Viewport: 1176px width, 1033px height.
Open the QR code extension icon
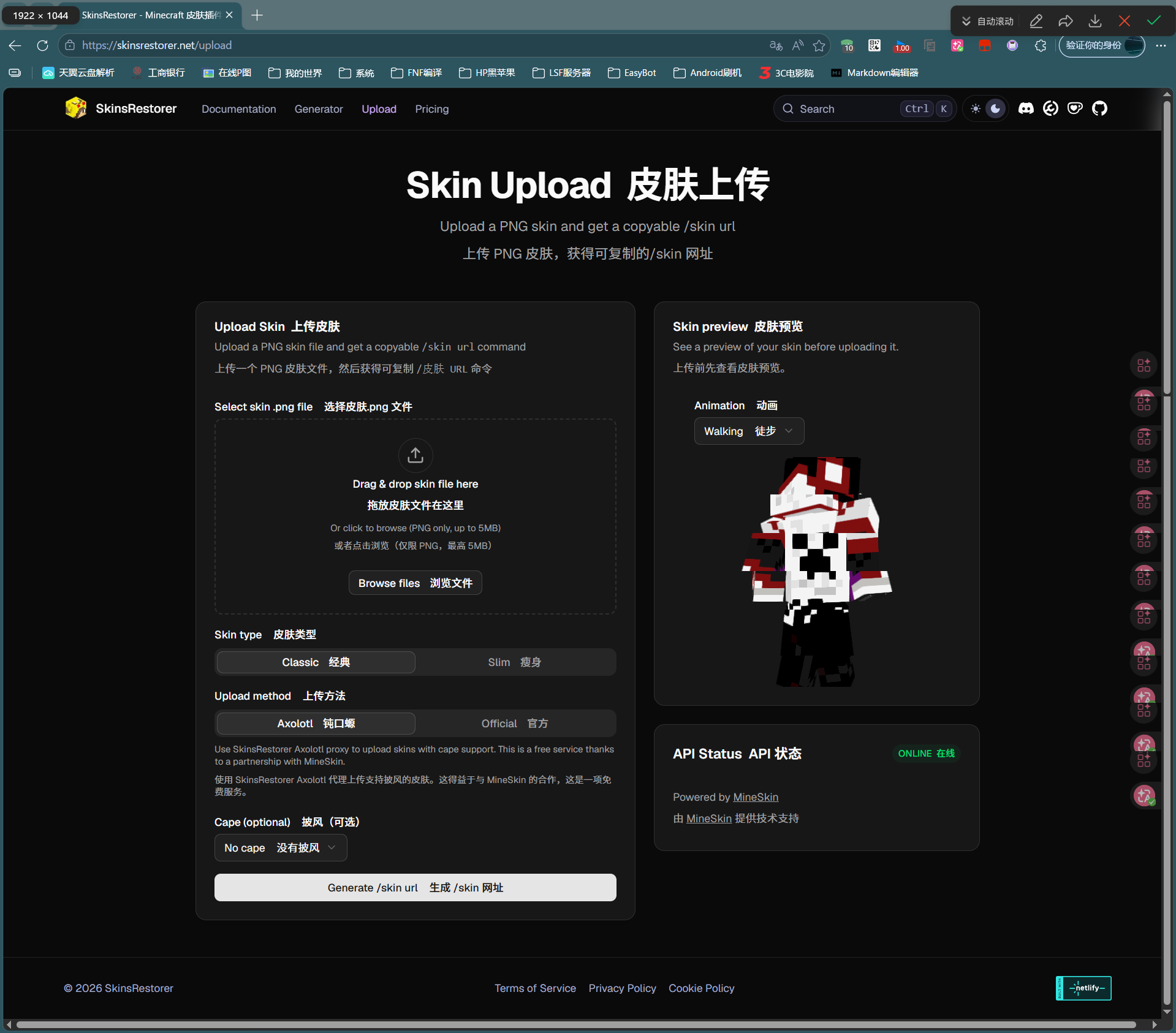click(x=874, y=45)
